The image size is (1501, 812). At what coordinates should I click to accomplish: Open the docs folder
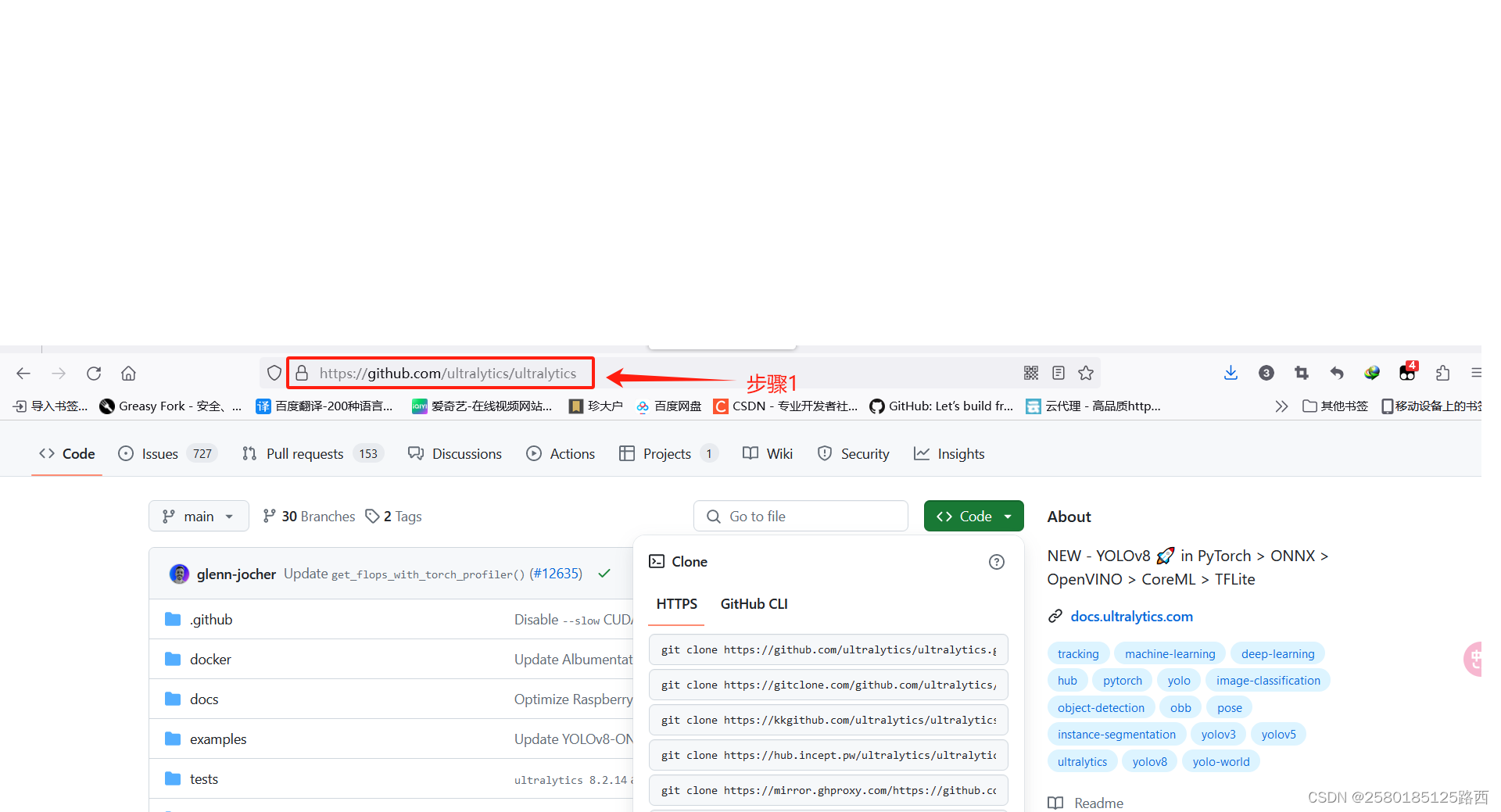(x=204, y=699)
